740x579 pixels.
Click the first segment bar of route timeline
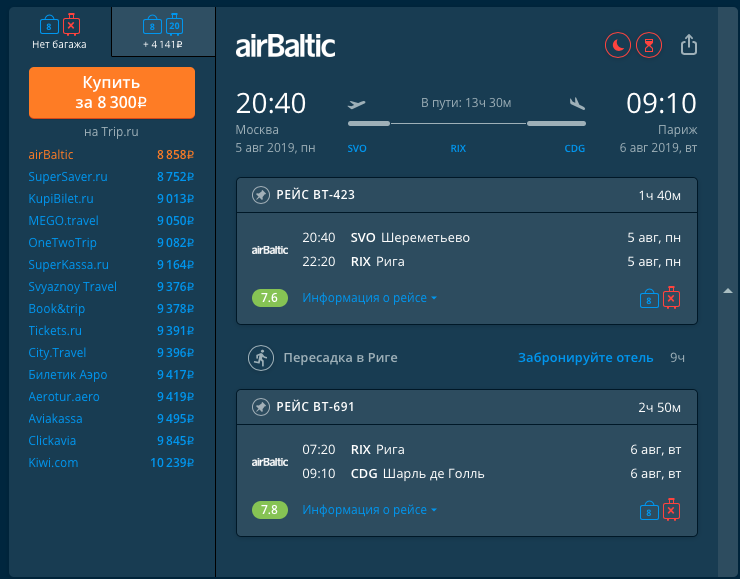pyautogui.click(x=369, y=124)
